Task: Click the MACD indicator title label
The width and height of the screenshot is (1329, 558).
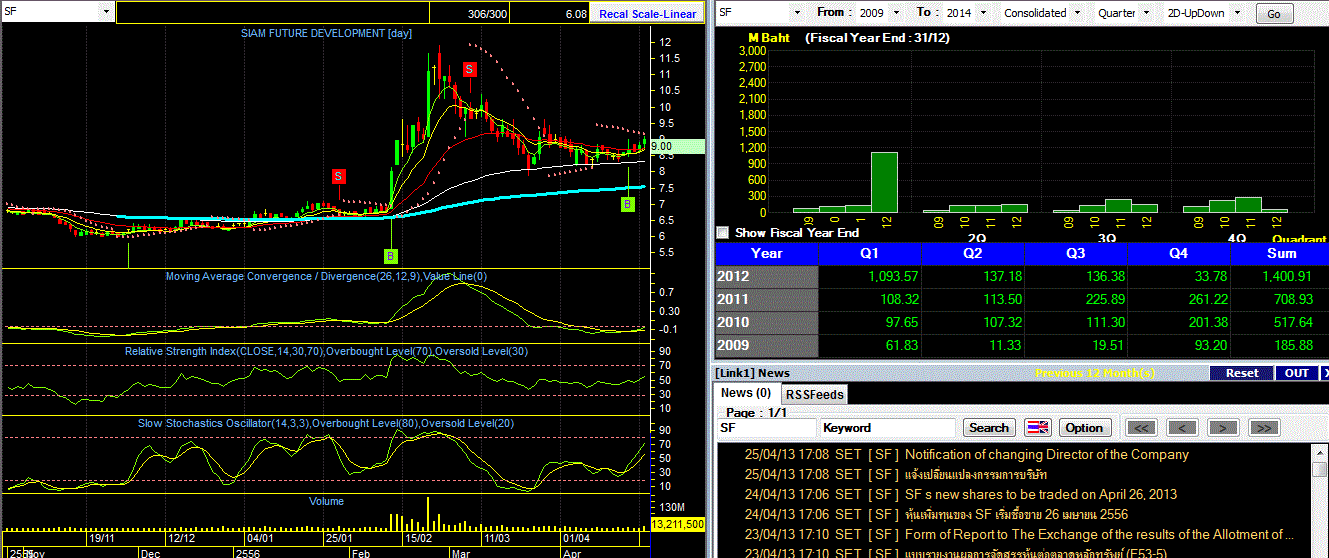Action: [326, 276]
